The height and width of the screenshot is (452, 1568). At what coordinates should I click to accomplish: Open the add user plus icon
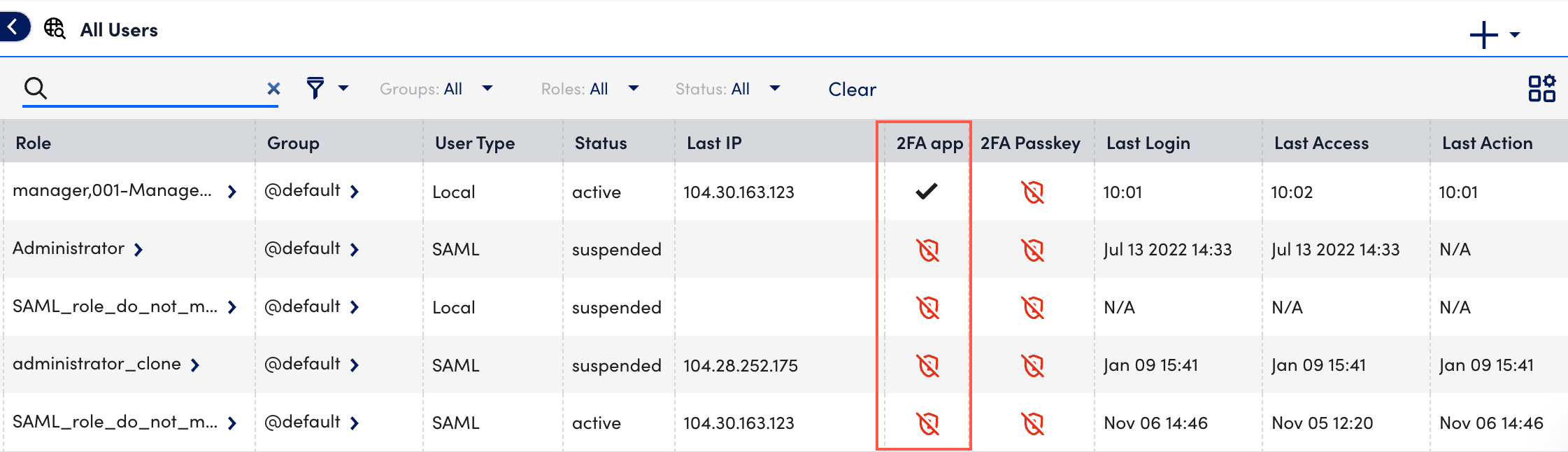1484,31
